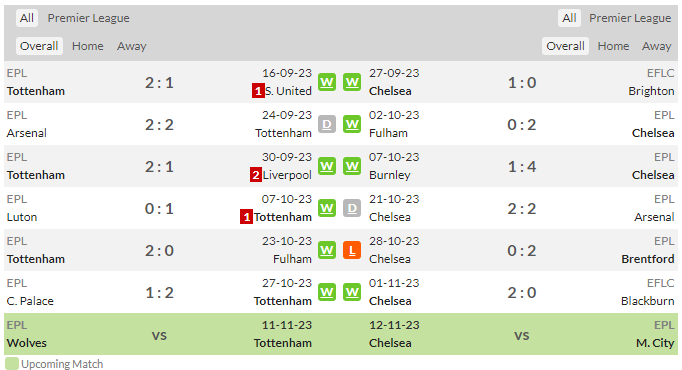
Task: Select the left Home filter
Action: click(x=87, y=46)
